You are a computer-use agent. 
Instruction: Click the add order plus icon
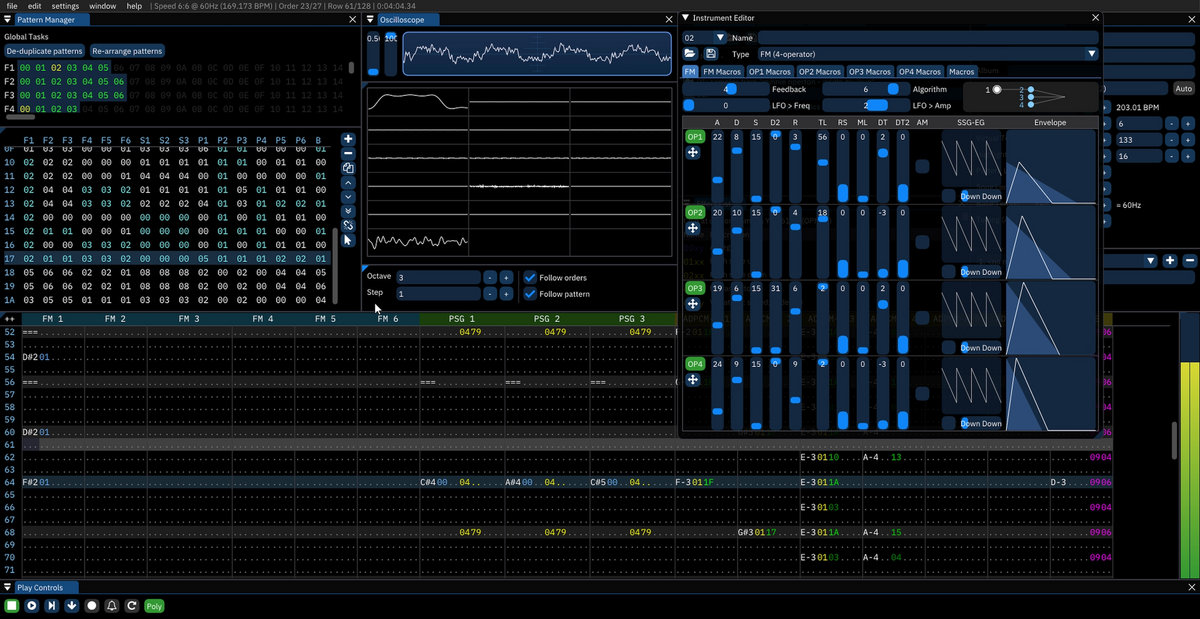pyautogui.click(x=348, y=139)
